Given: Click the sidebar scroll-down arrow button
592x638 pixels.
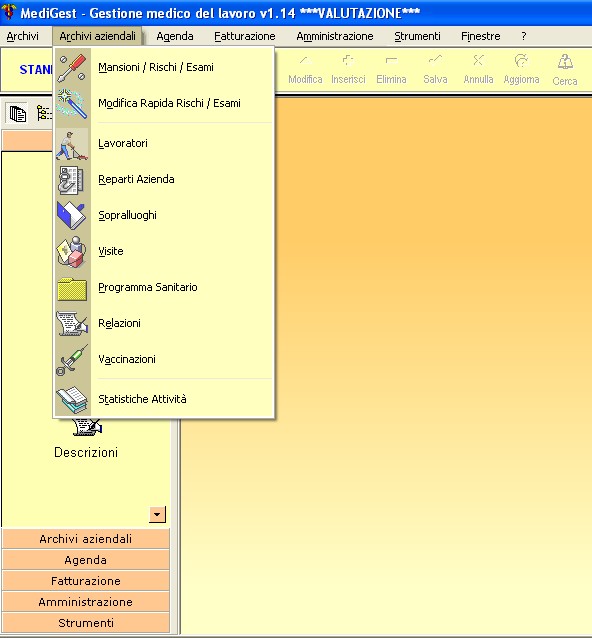Looking at the screenshot, I should click(157, 514).
